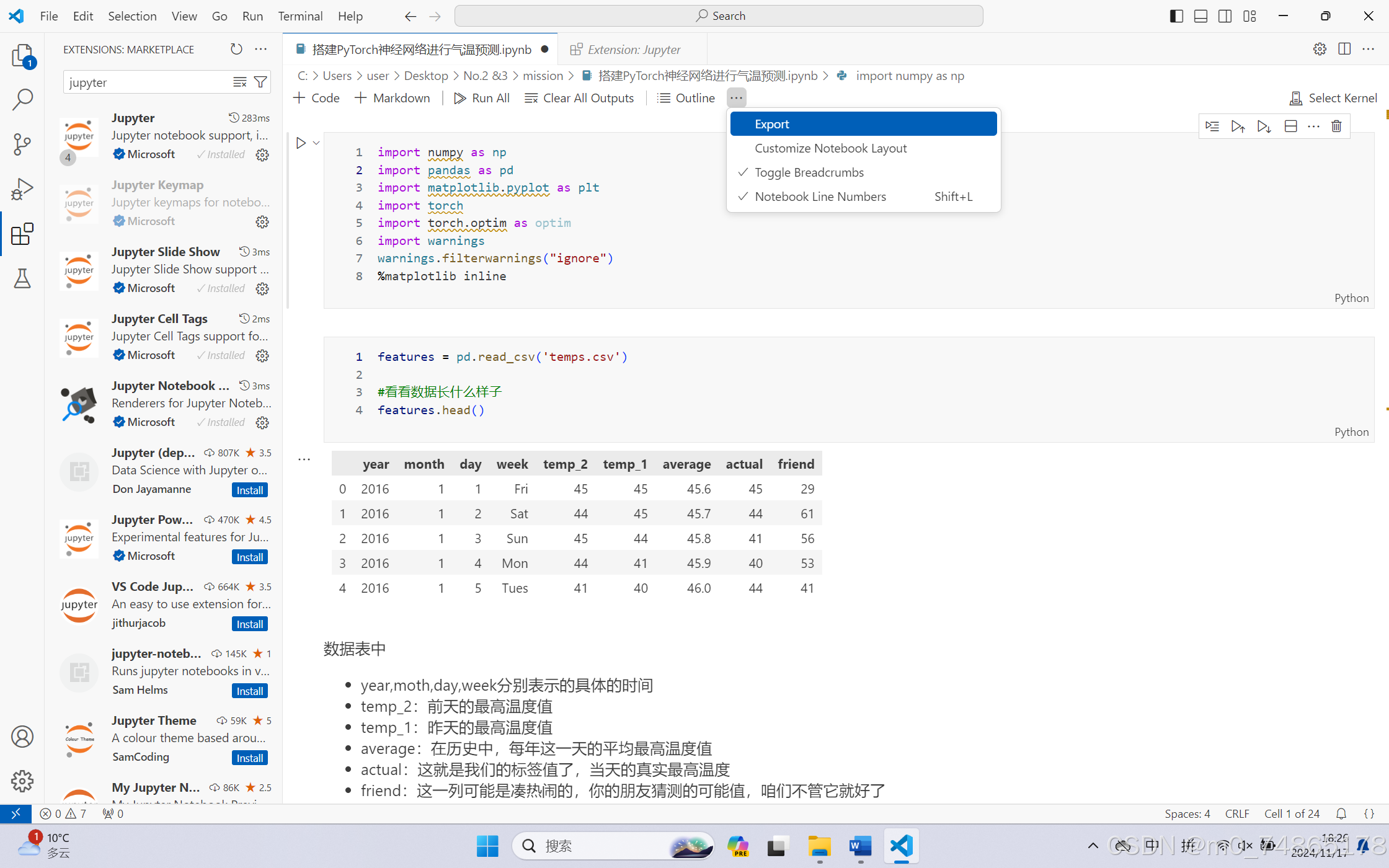Collapse the first code cell chevron
The image size is (1389, 868).
click(x=316, y=143)
